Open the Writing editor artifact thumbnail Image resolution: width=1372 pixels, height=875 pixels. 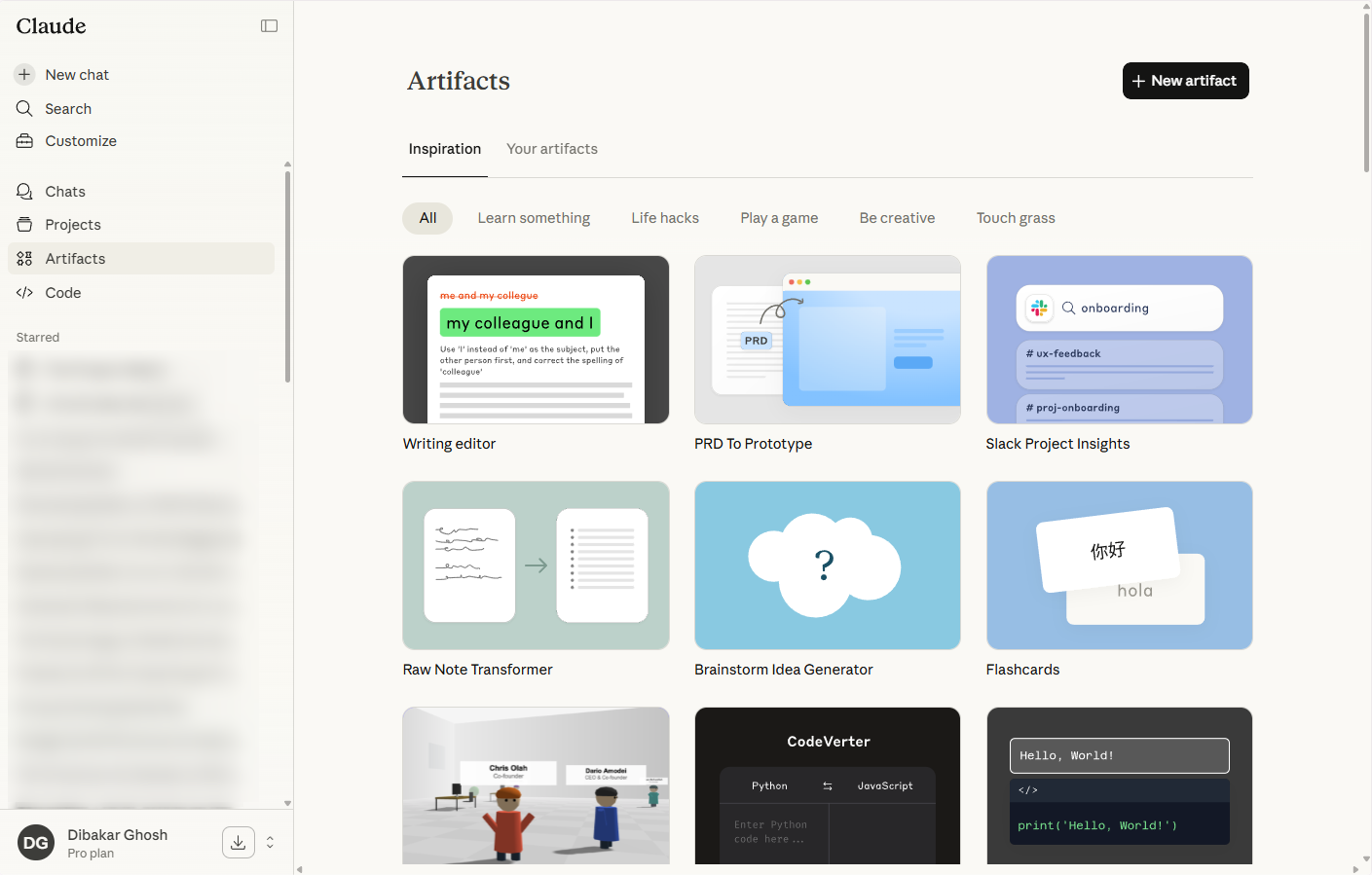tap(536, 340)
